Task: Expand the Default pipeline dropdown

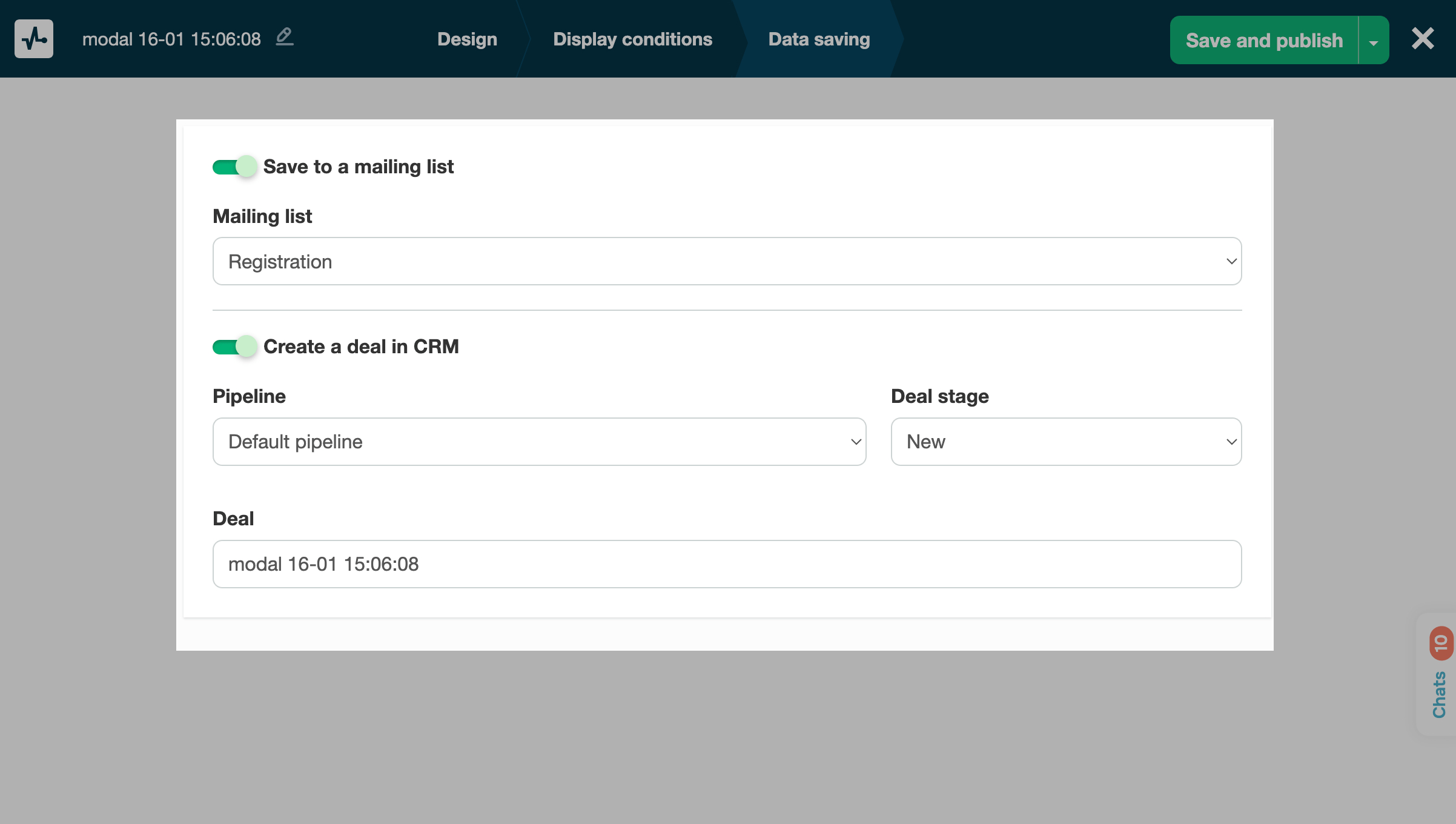Action: [x=539, y=442]
